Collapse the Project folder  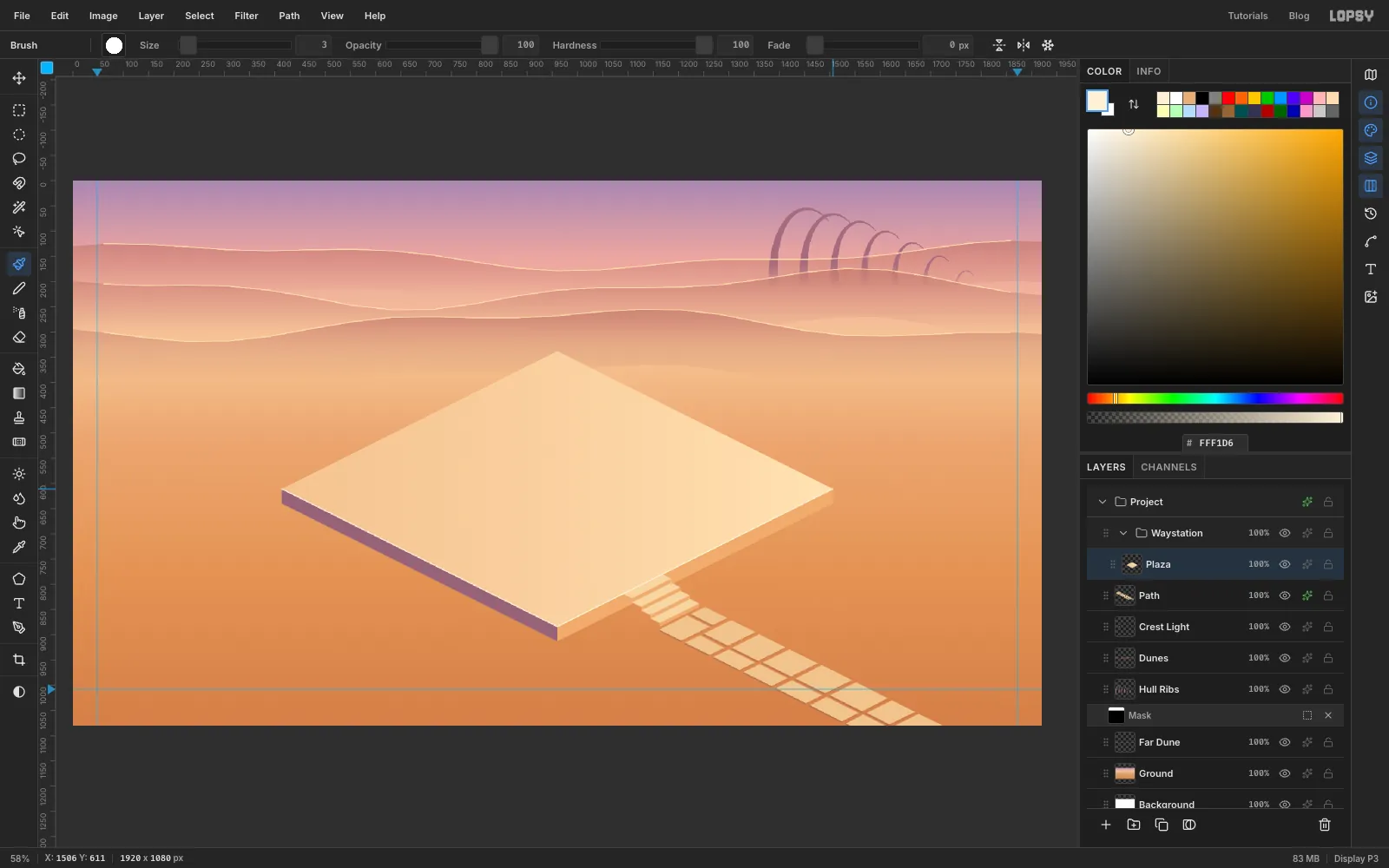[1103, 502]
